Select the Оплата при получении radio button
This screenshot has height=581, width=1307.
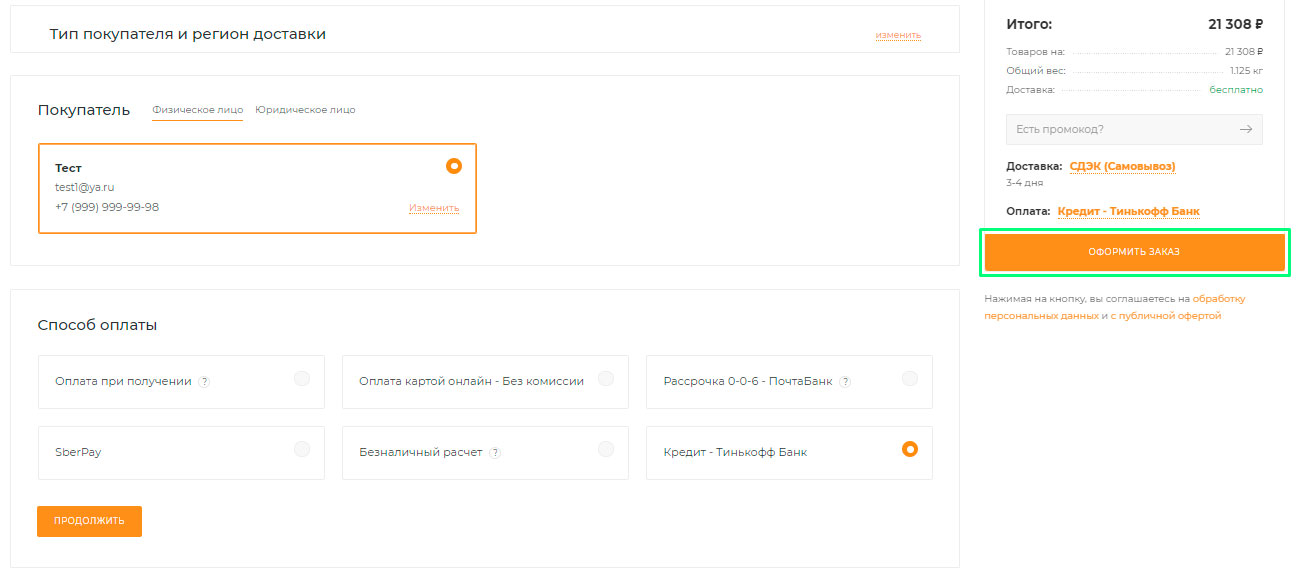pos(302,379)
